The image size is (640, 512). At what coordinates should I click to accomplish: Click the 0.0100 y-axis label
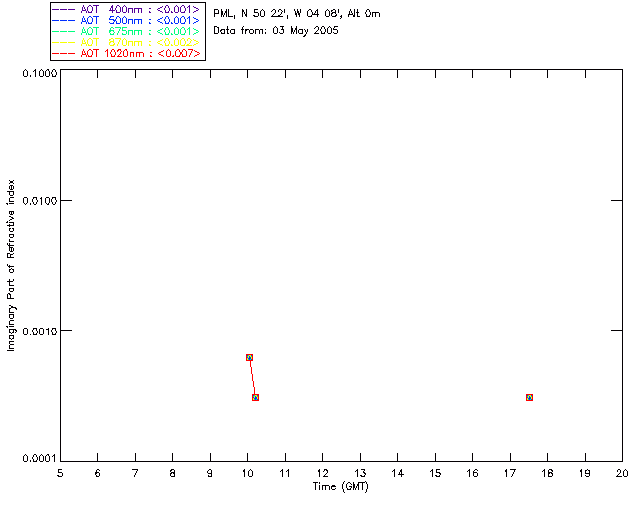coord(40,201)
